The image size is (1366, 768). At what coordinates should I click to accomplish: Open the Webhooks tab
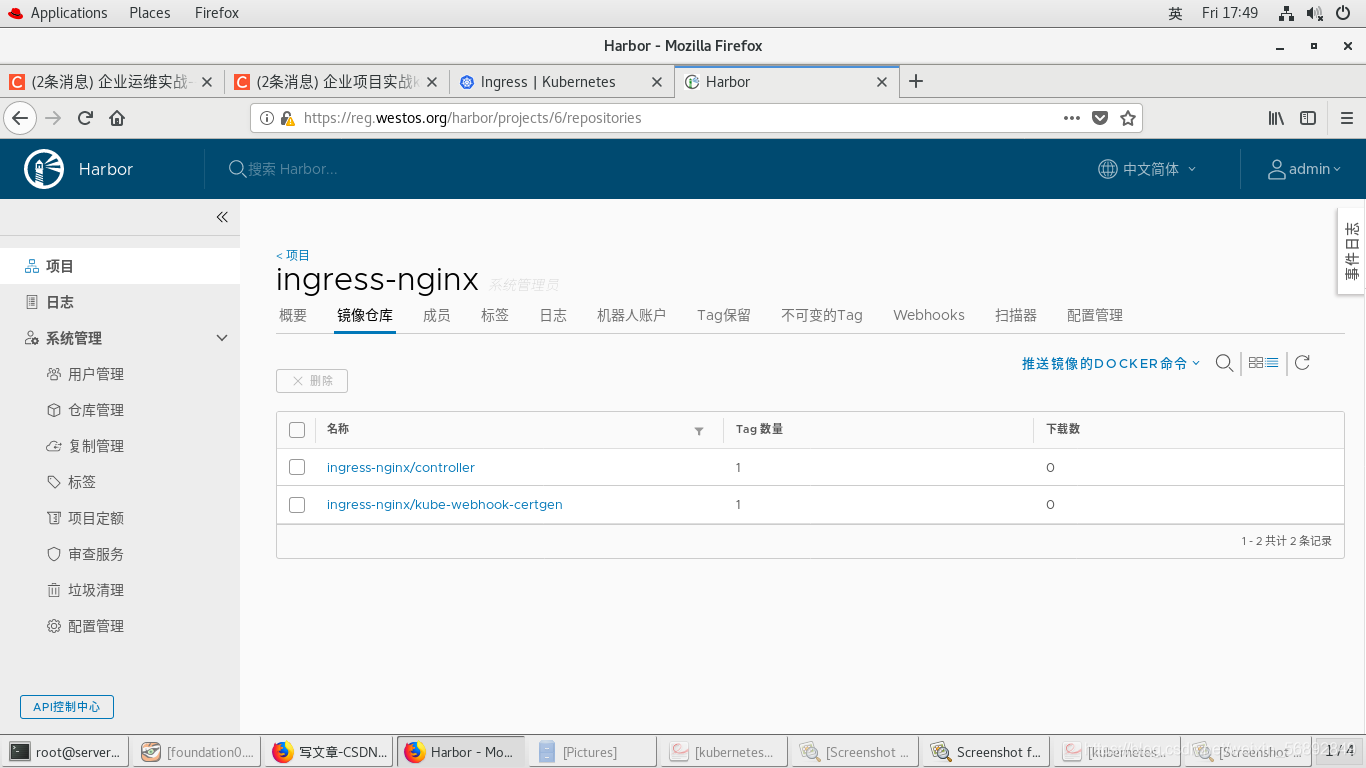pos(929,315)
